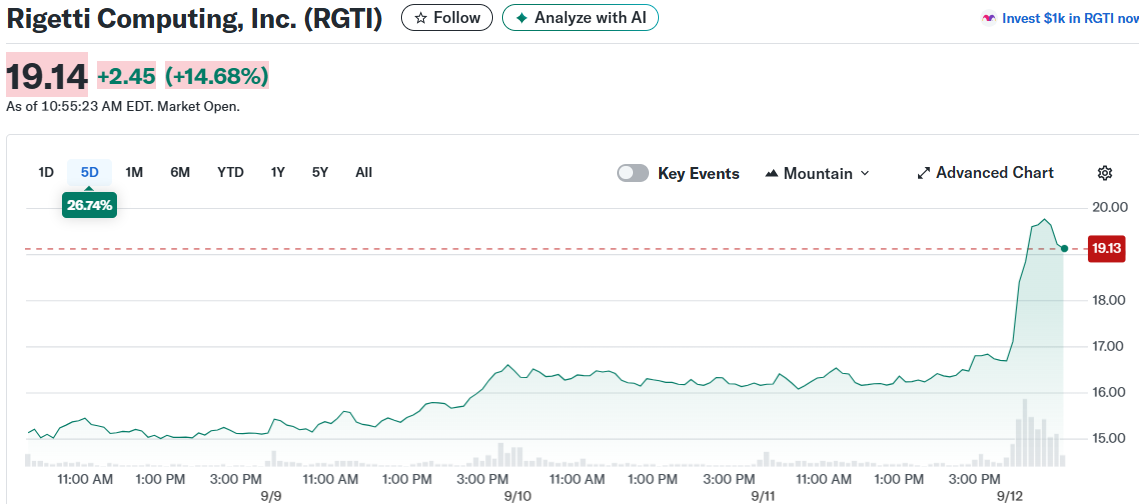Show All-time price history
This screenshot has width=1139, height=504.
pos(364,172)
